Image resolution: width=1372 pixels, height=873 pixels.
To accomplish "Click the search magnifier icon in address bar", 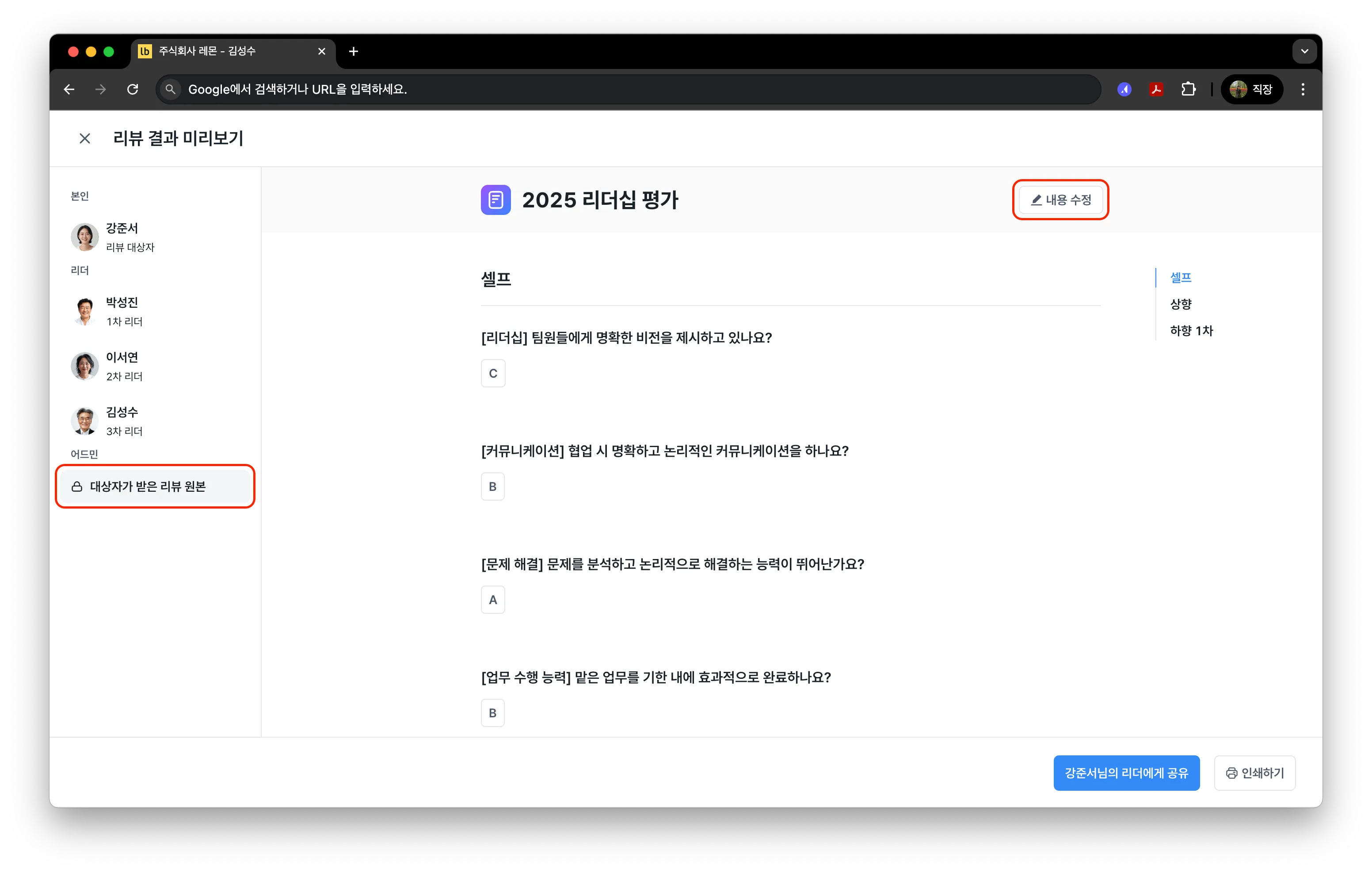I will 170,89.
